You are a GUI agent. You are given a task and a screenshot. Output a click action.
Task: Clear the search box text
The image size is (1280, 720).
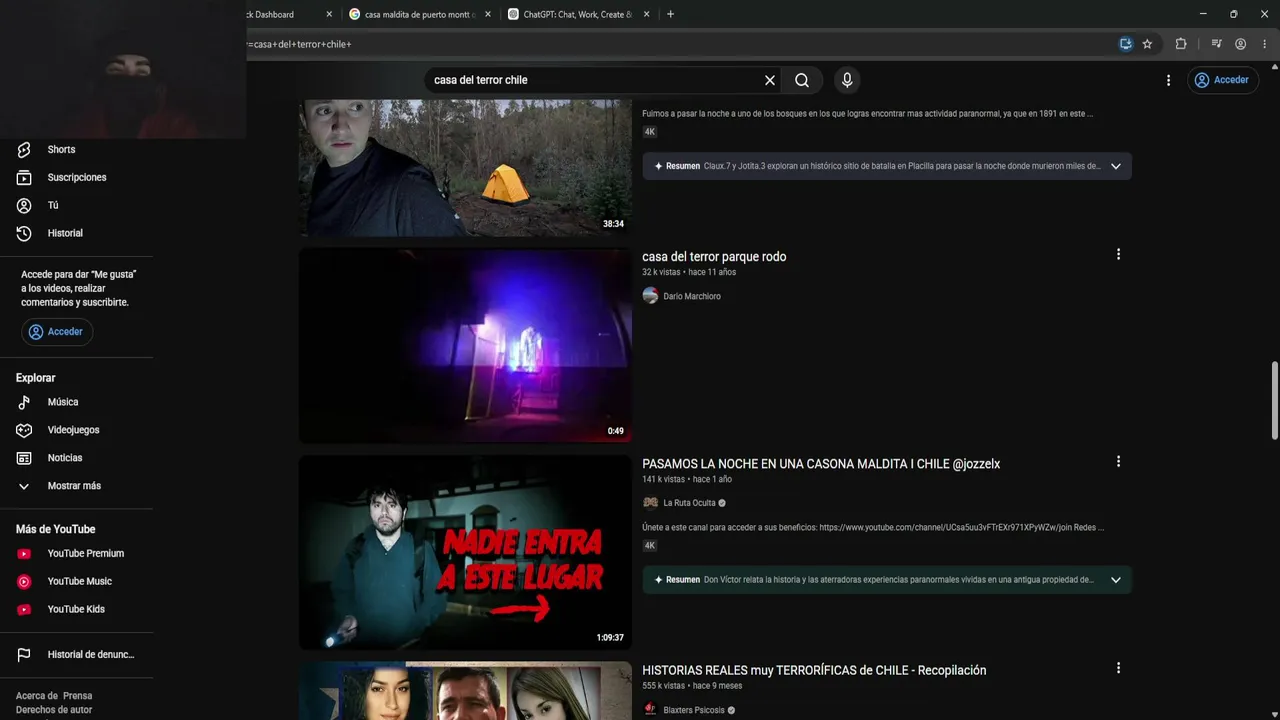770,80
